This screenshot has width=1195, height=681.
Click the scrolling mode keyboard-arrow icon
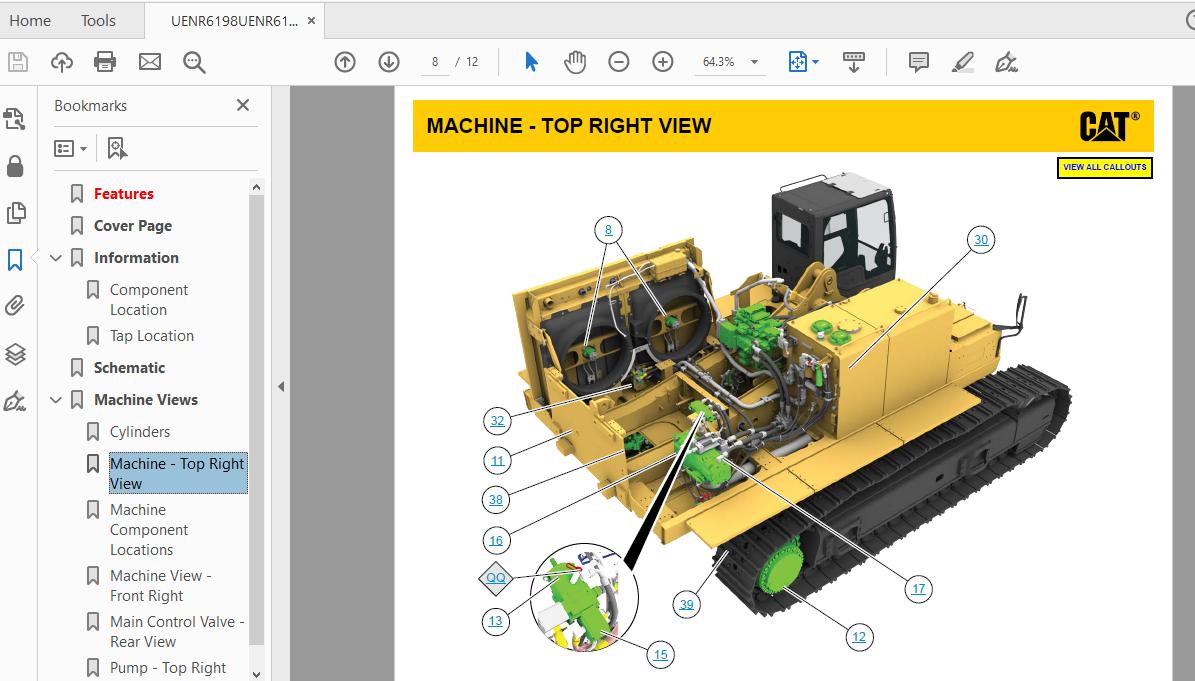pyautogui.click(x=854, y=62)
